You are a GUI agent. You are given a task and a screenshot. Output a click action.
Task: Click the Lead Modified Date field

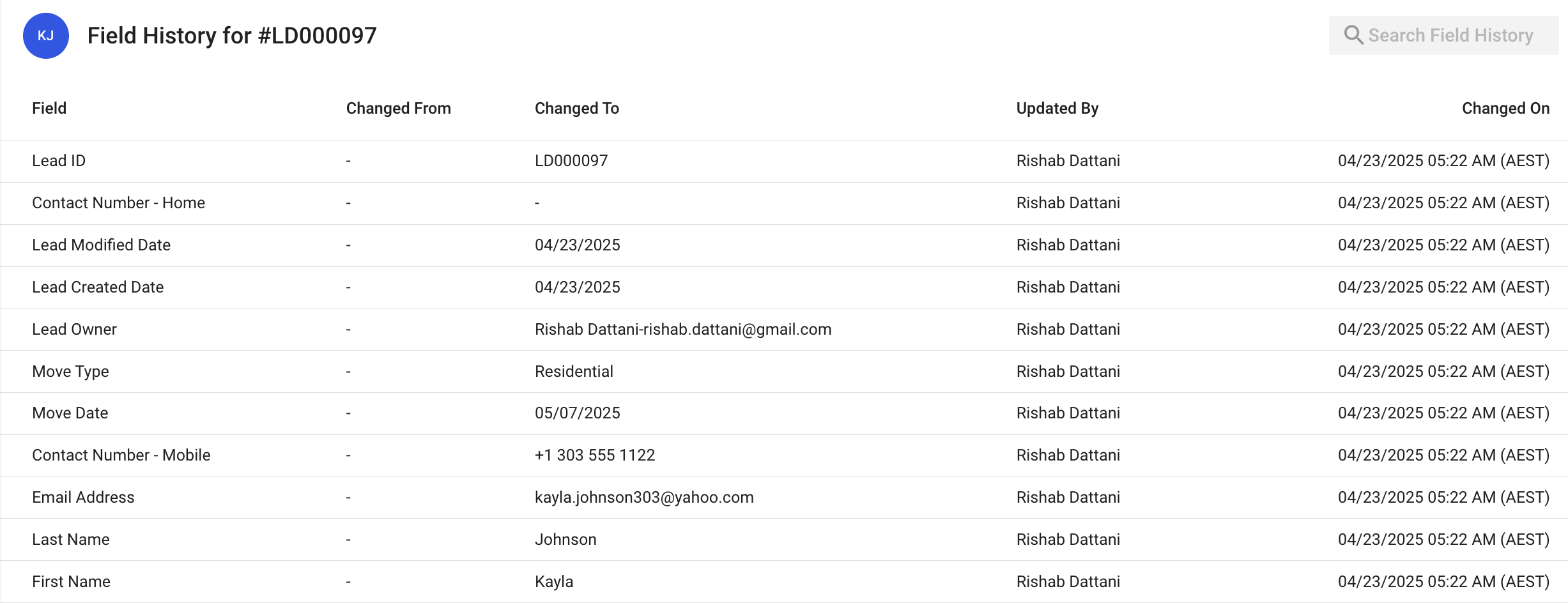pos(101,245)
